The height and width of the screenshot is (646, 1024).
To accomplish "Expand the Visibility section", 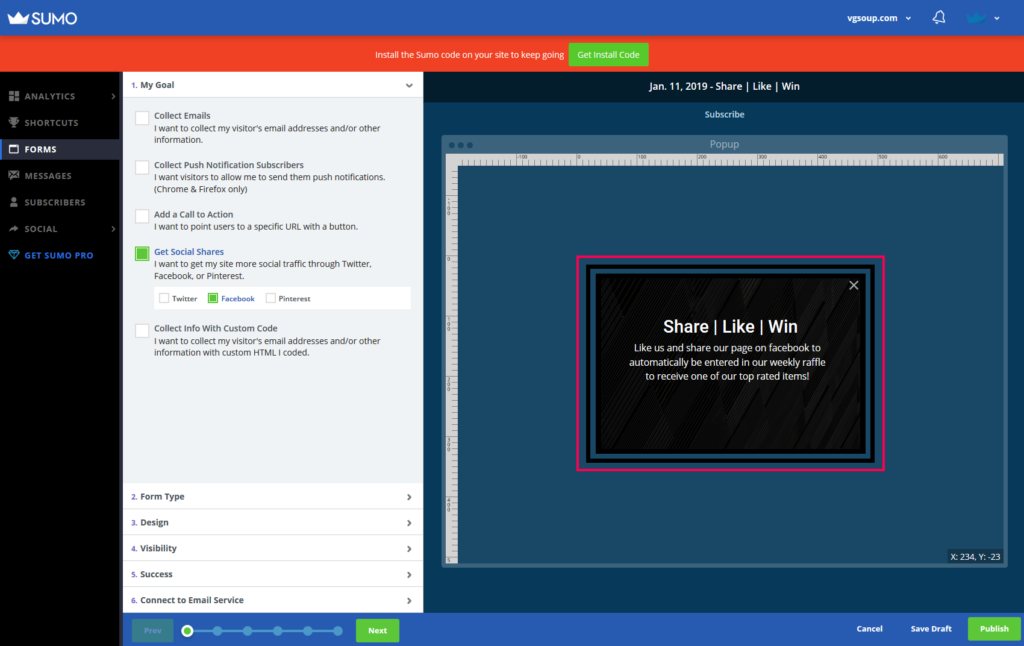I will point(272,549).
